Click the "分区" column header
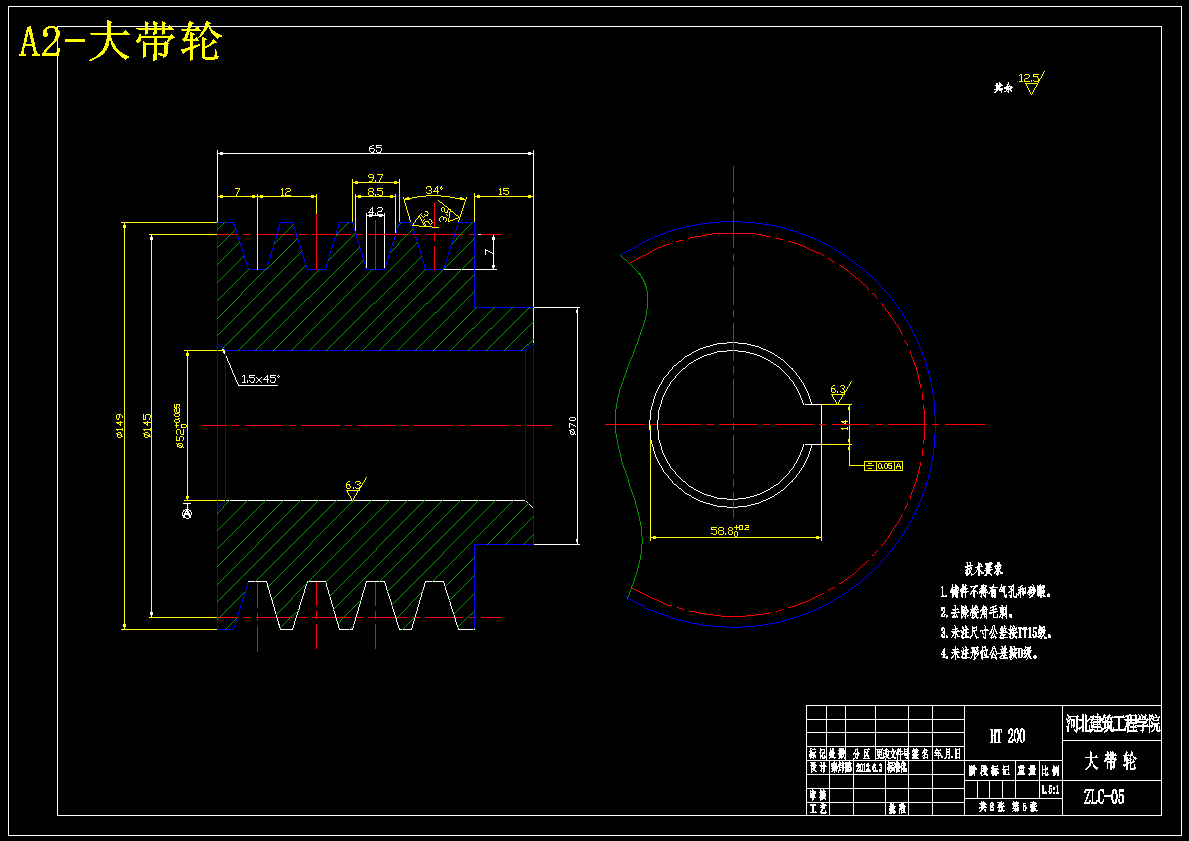The height and width of the screenshot is (841, 1189). 861,754
